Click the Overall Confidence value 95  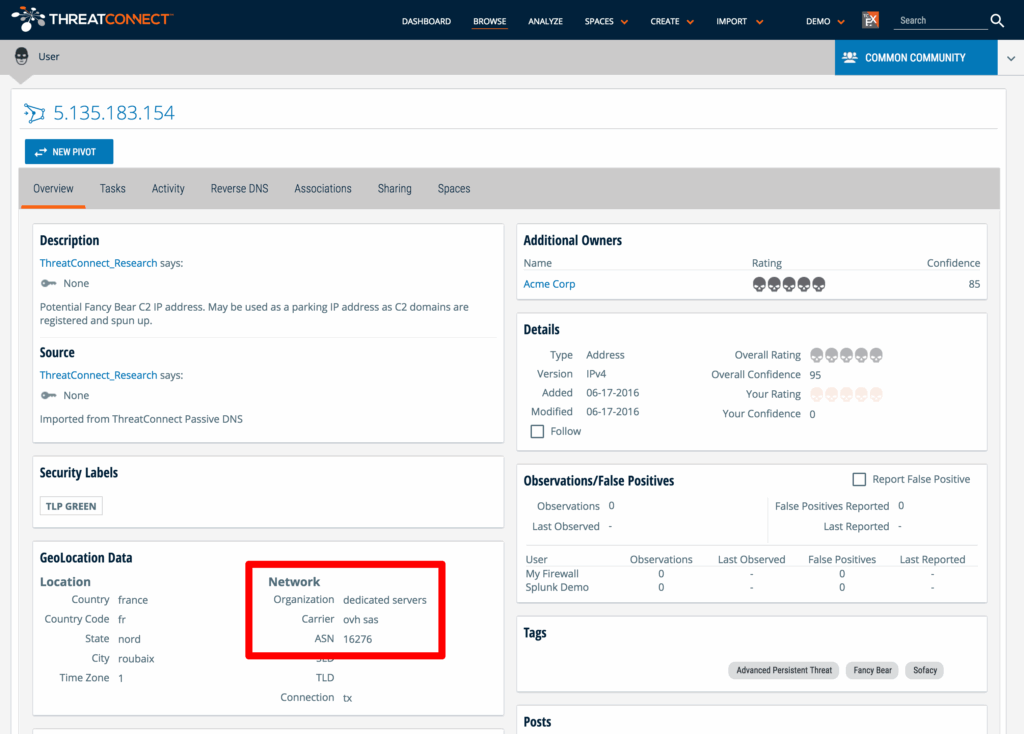coord(815,375)
